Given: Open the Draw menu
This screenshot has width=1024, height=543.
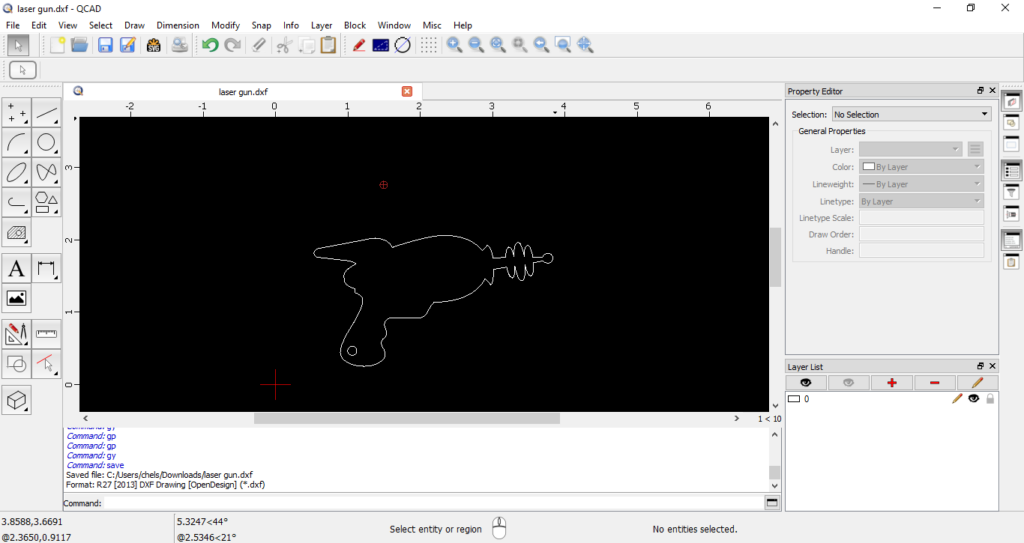Looking at the screenshot, I should 135,25.
